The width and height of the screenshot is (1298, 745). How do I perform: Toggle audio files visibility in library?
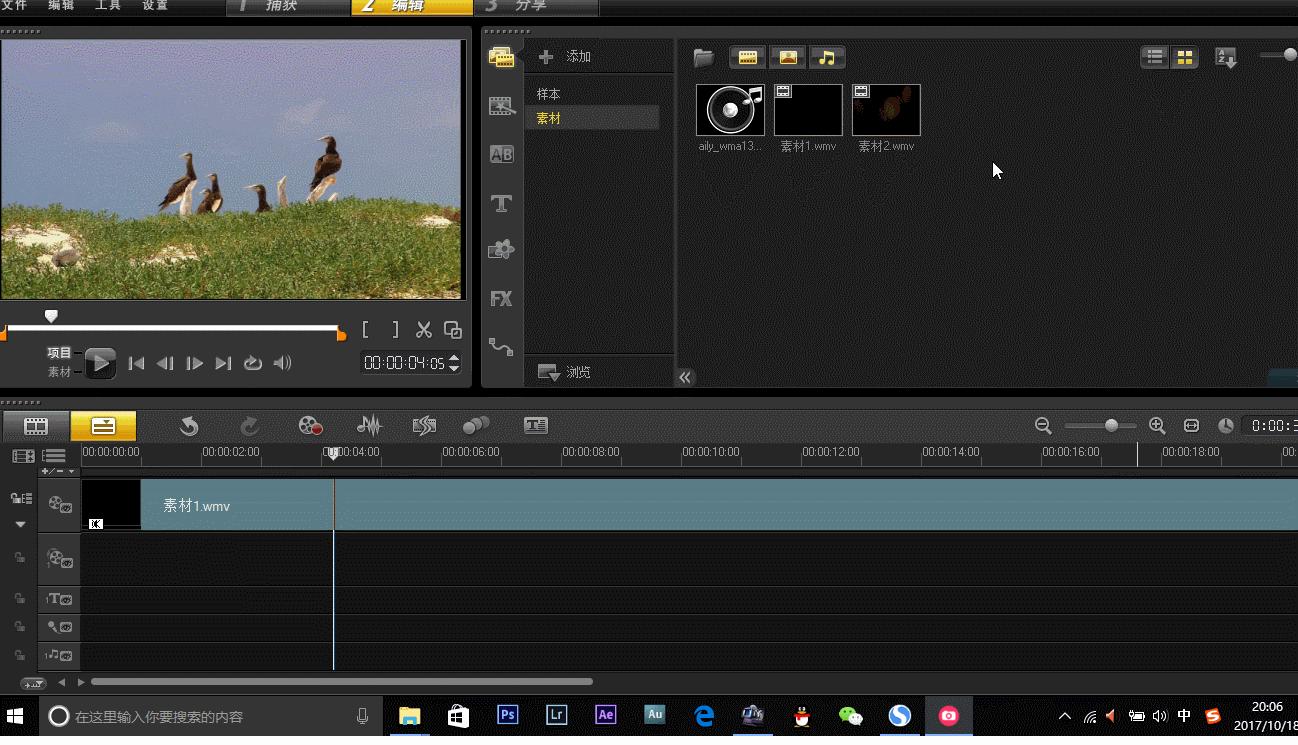pos(827,58)
